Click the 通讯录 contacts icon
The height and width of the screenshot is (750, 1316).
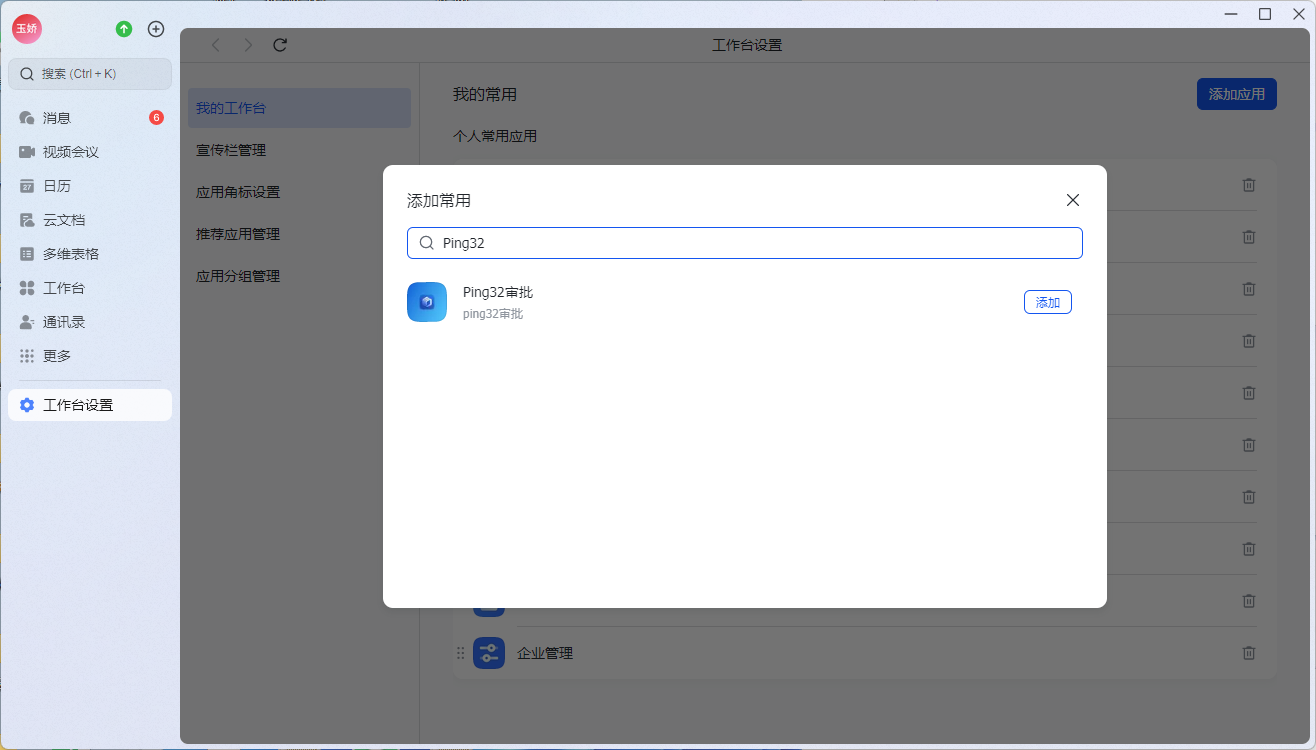click(27, 322)
